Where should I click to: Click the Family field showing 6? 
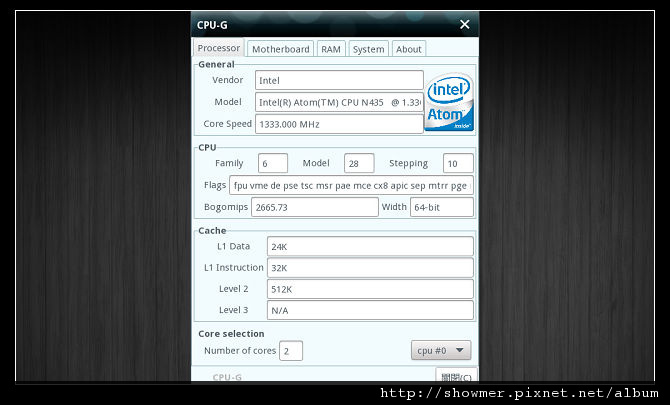point(273,163)
